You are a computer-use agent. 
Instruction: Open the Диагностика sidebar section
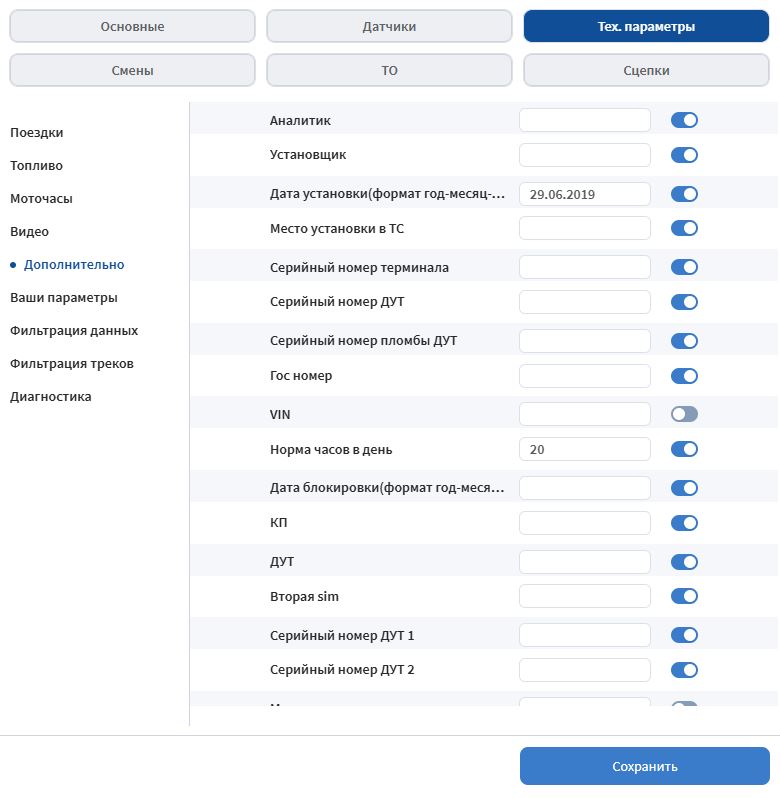point(51,396)
